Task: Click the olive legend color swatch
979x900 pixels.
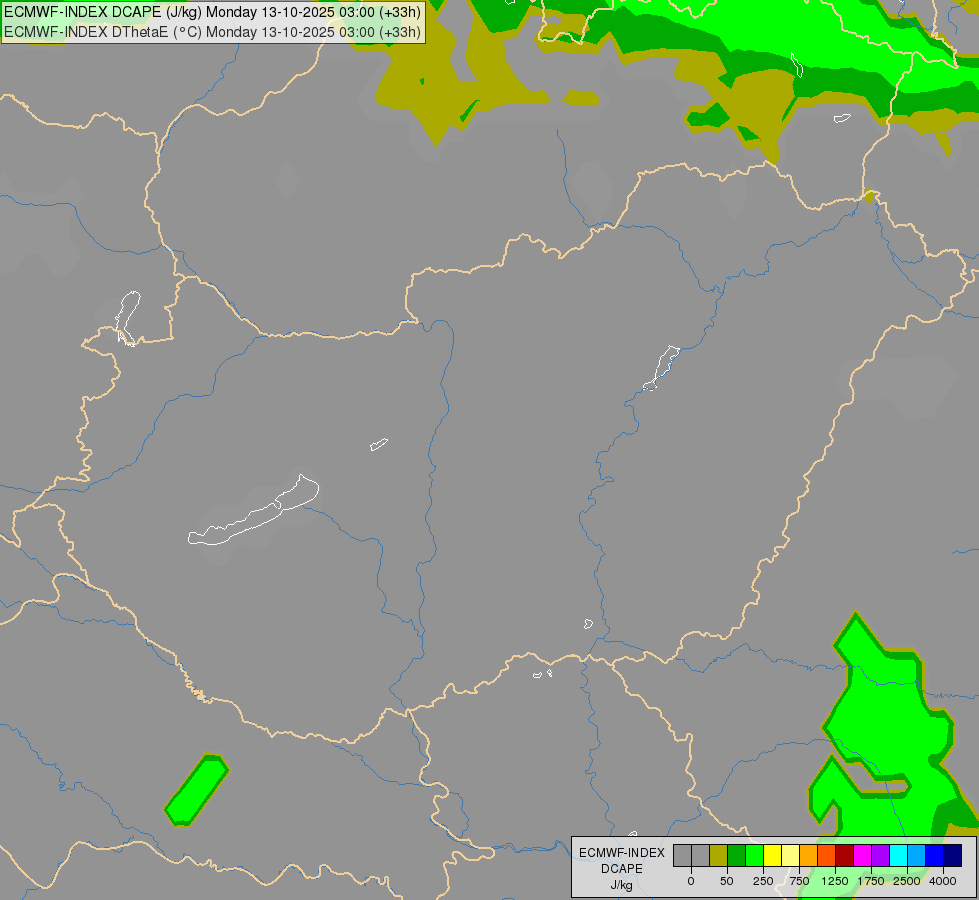Action: (x=719, y=855)
